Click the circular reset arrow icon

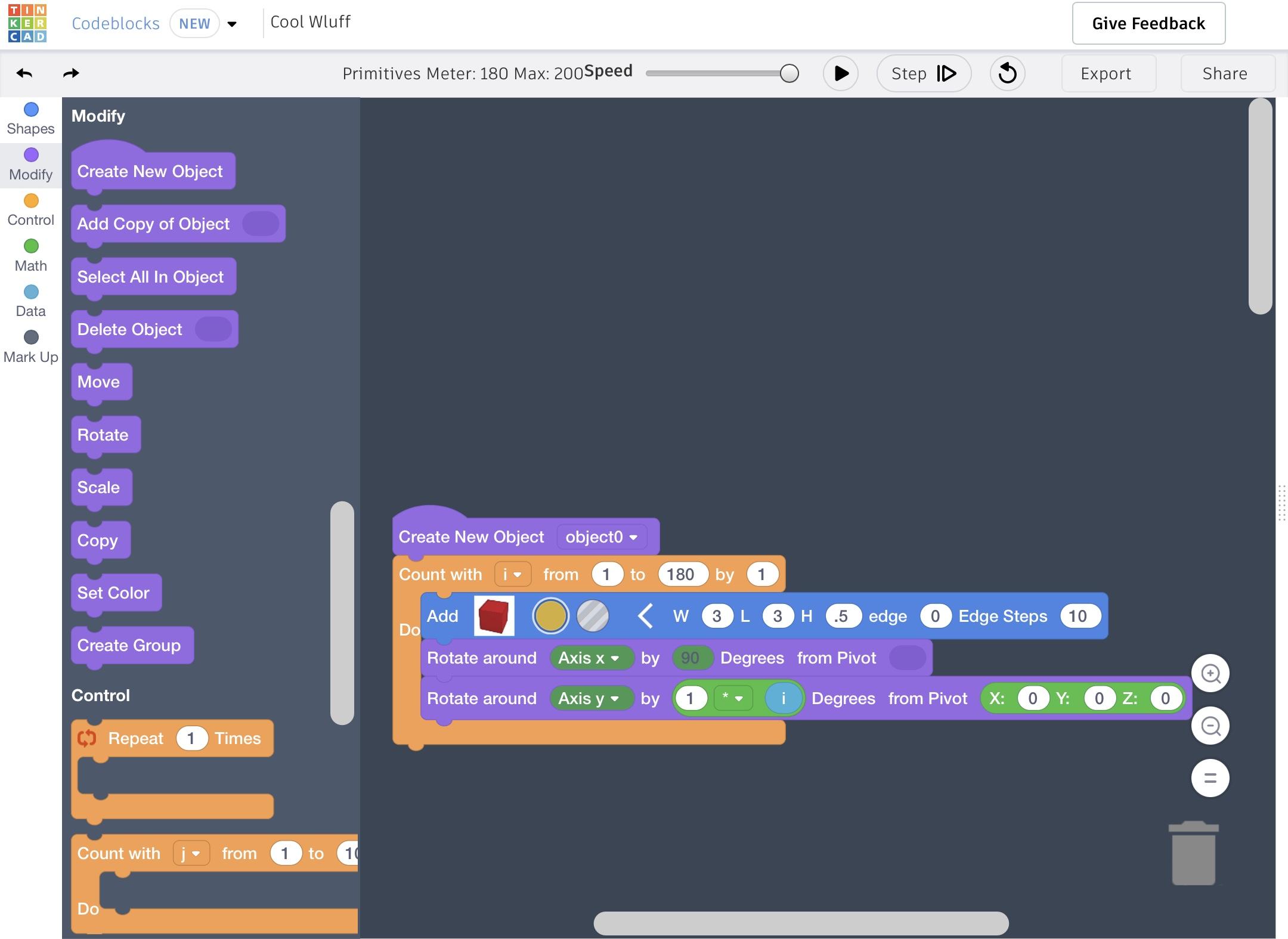[x=1007, y=73]
